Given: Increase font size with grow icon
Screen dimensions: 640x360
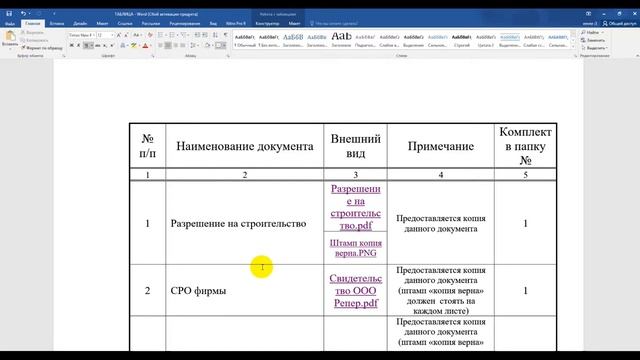Looking at the screenshot, I should coord(119,35).
